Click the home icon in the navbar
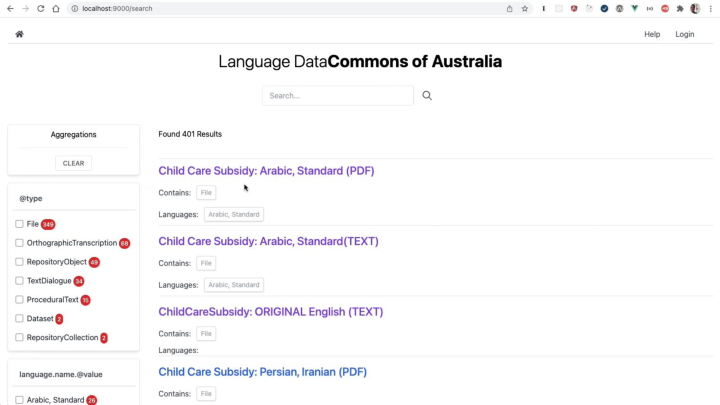The image size is (720, 405). [19, 34]
